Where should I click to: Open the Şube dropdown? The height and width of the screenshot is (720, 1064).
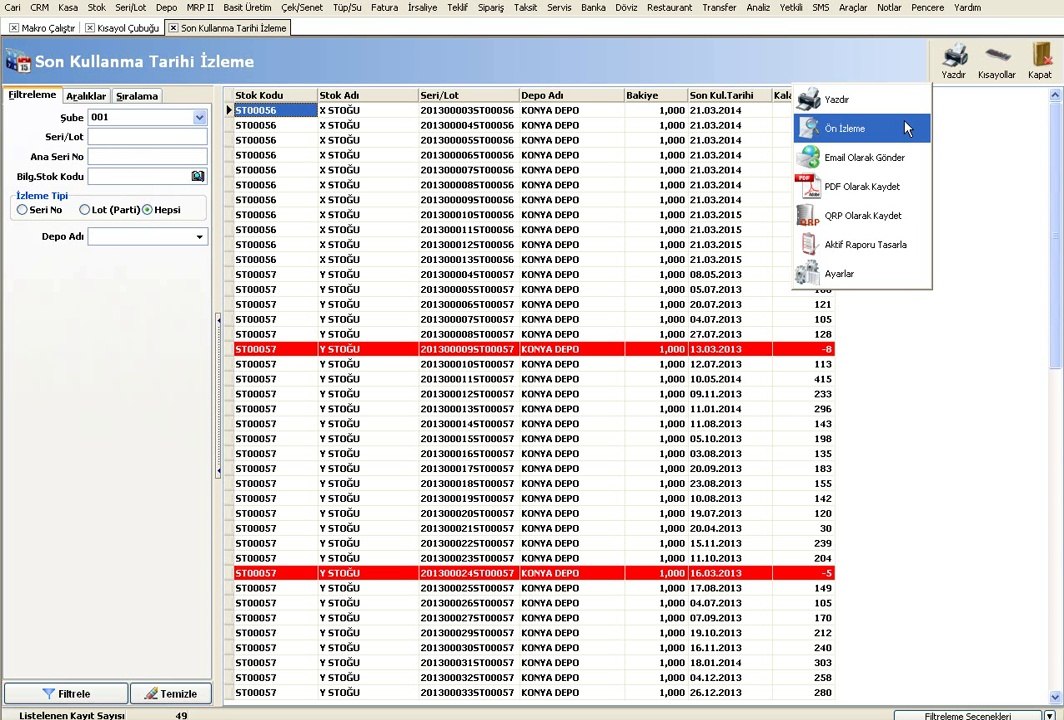[x=200, y=117]
